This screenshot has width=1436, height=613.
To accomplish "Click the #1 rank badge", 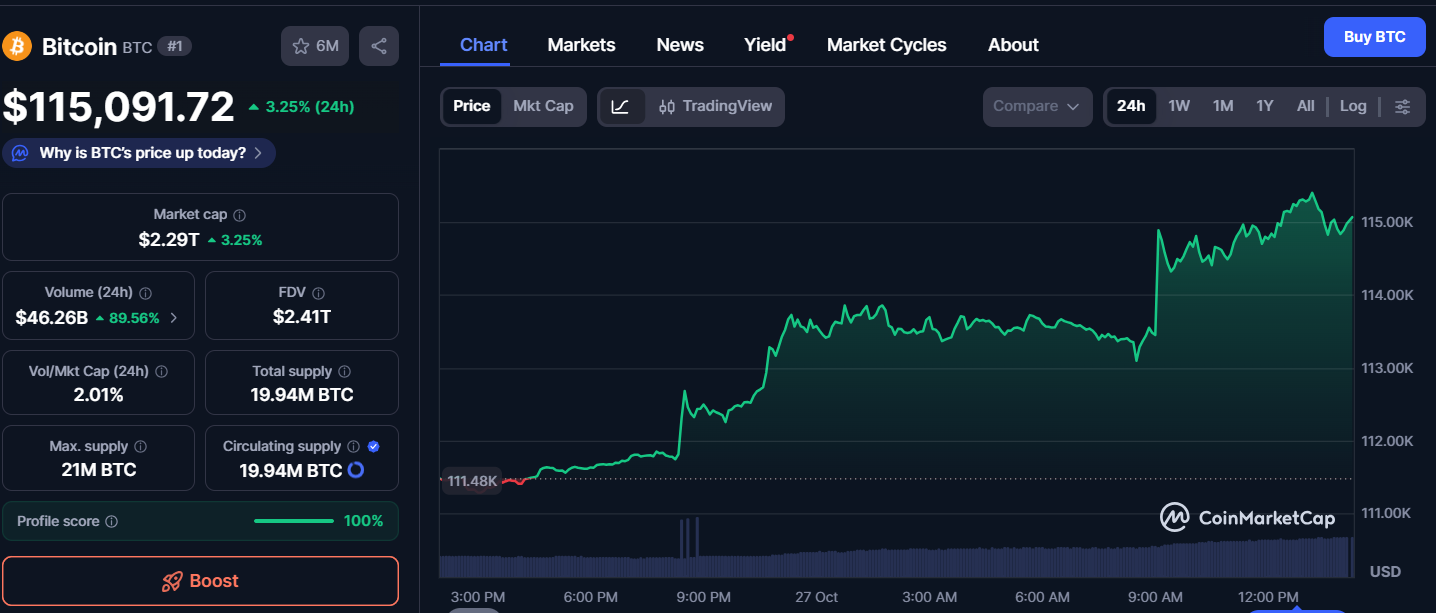I will point(175,46).
